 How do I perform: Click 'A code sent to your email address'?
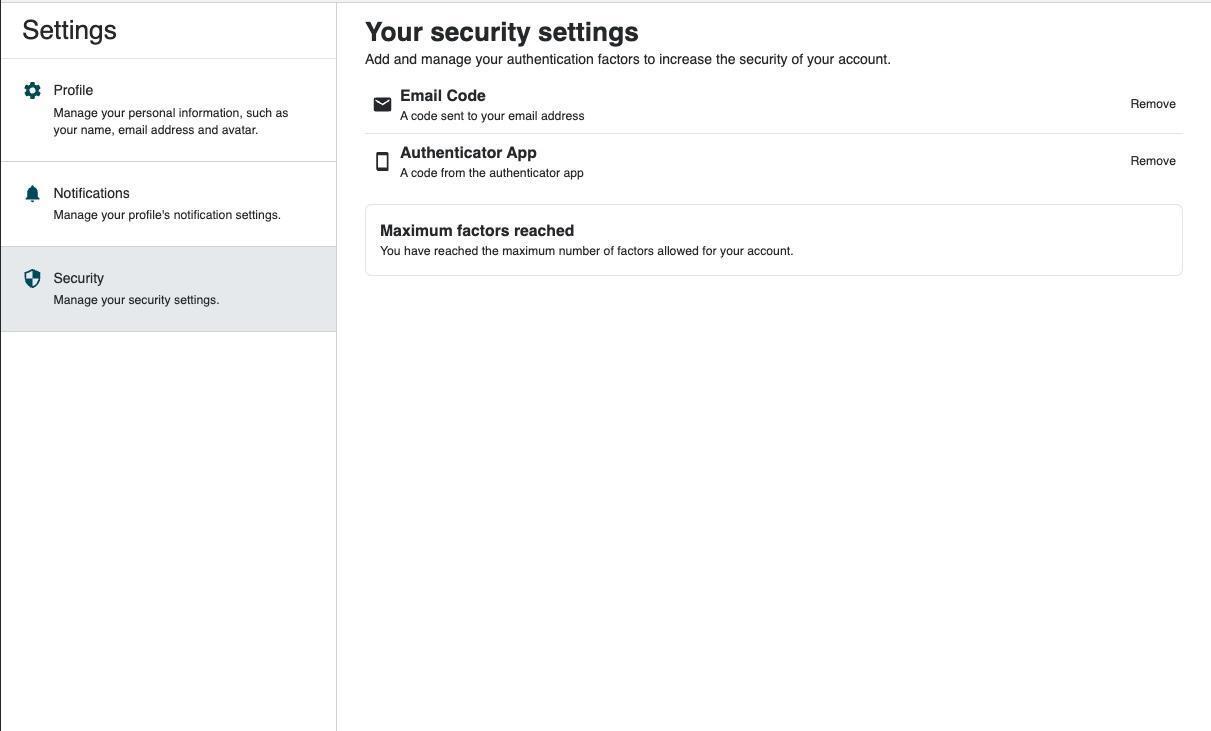click(492, 116)
